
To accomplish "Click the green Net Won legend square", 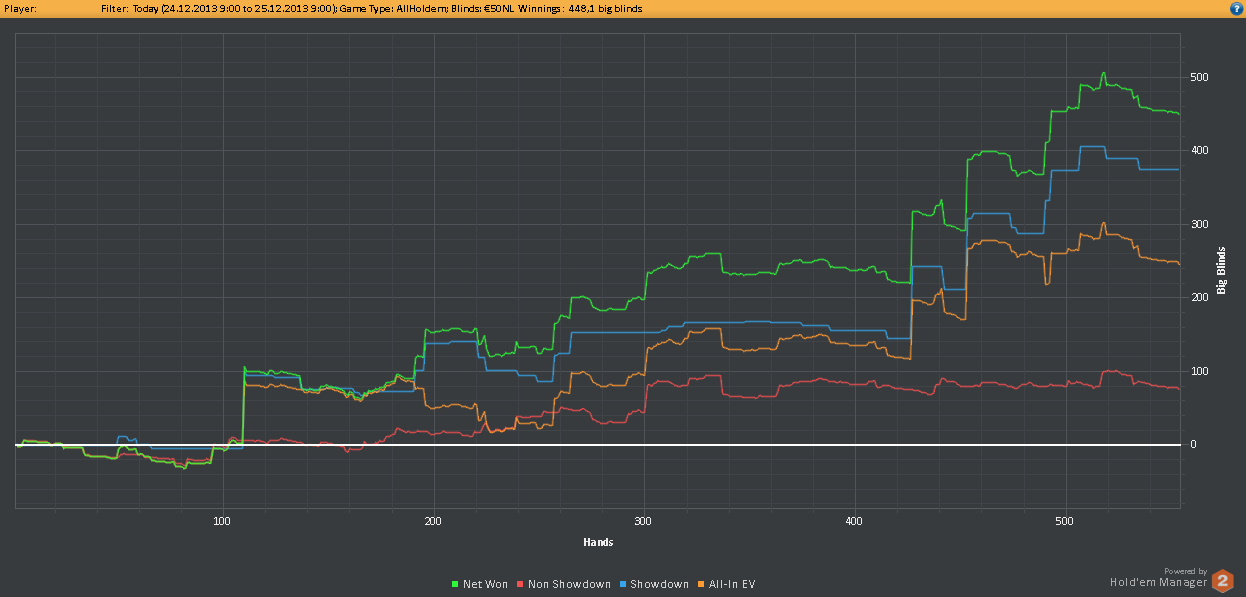I will (x=455, y=584).
